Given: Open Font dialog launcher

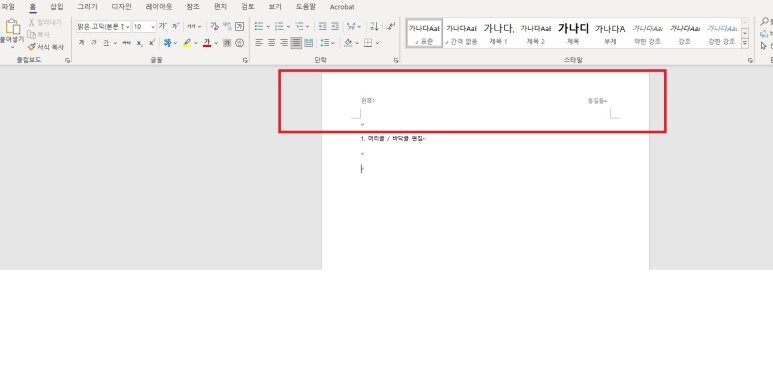Looking at the screenshot, I should (245, 61).
